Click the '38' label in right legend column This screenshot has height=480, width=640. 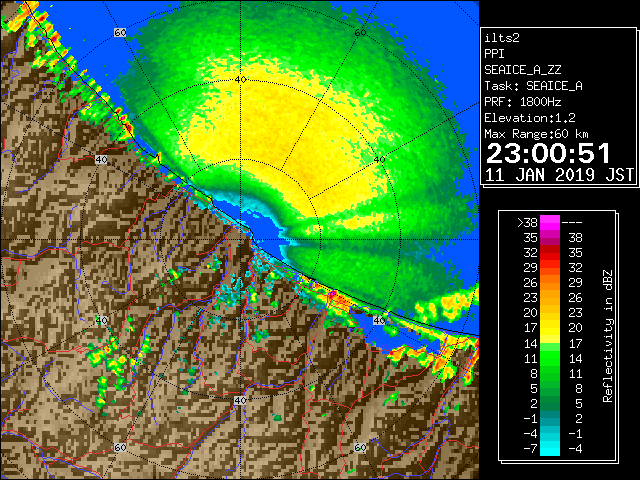[x=575, y=238]
